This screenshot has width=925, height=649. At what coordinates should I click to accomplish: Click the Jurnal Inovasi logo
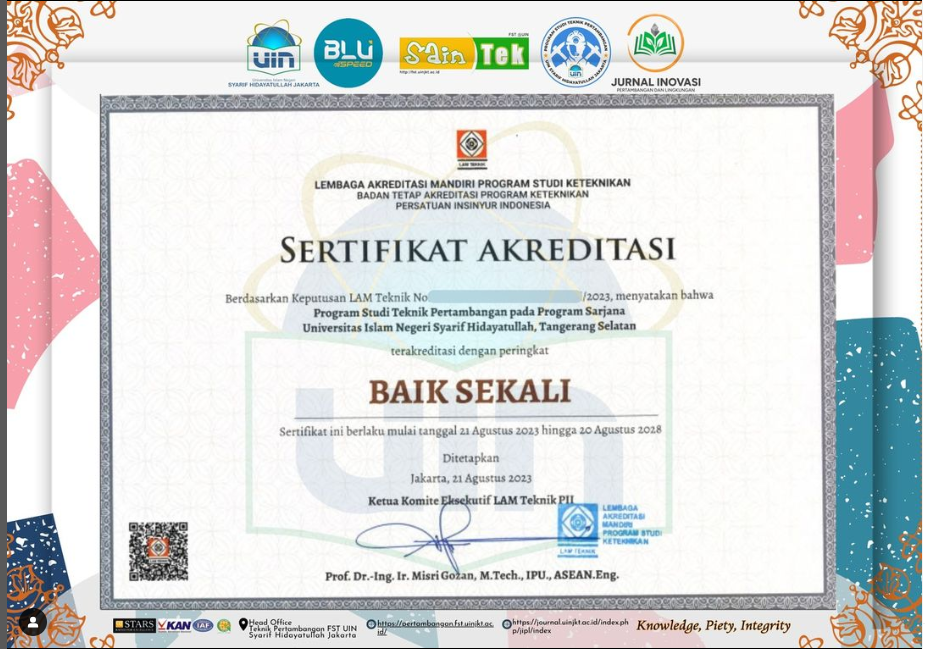click(655, 53)
